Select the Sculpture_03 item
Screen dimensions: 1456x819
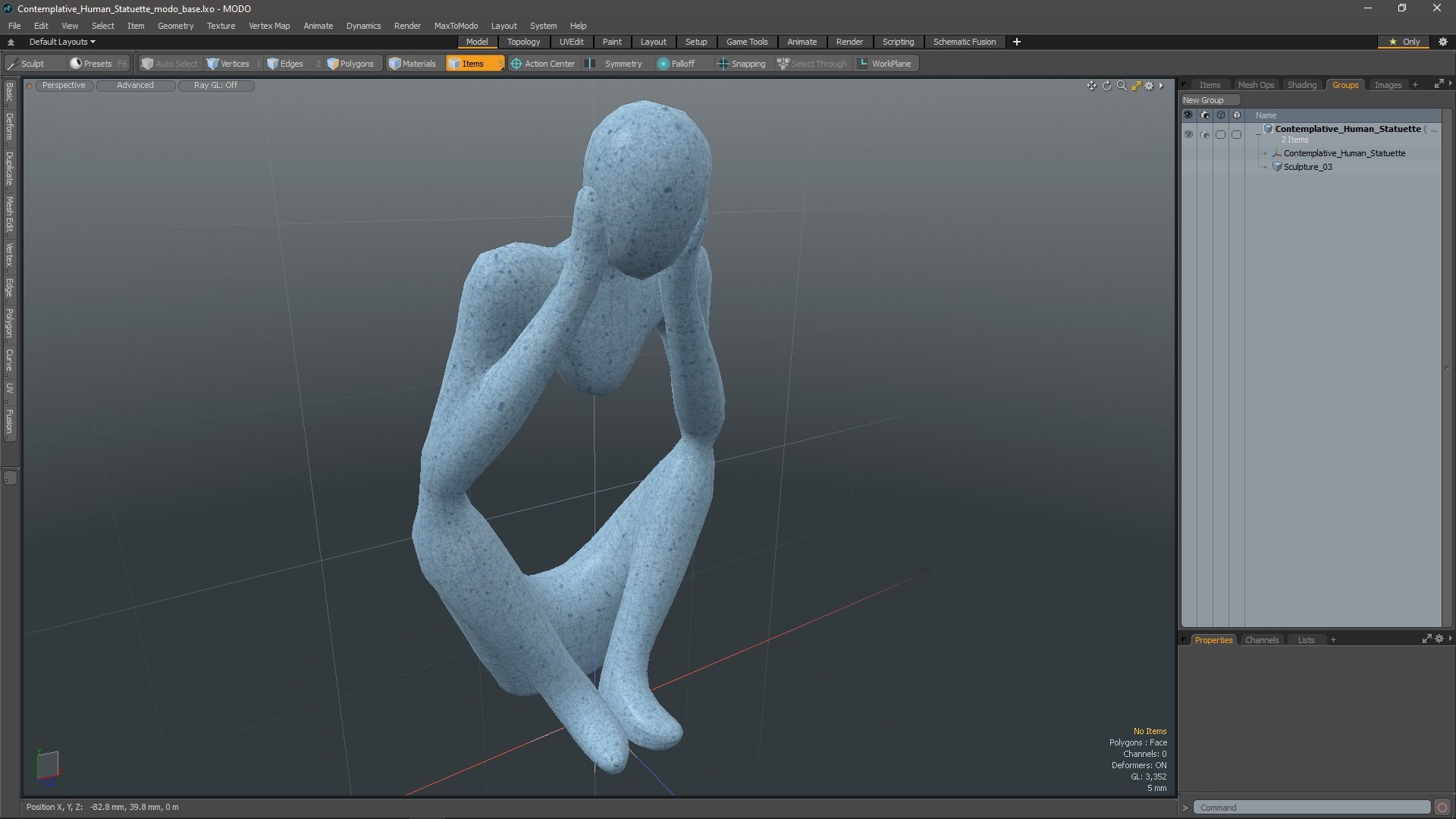tap(1307, 167)
